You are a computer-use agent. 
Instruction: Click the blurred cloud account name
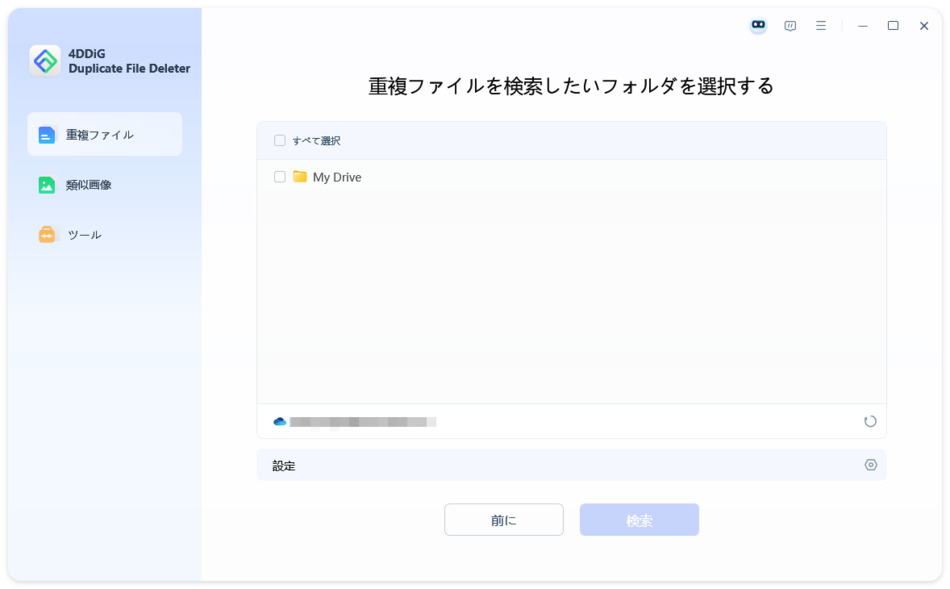362,422
